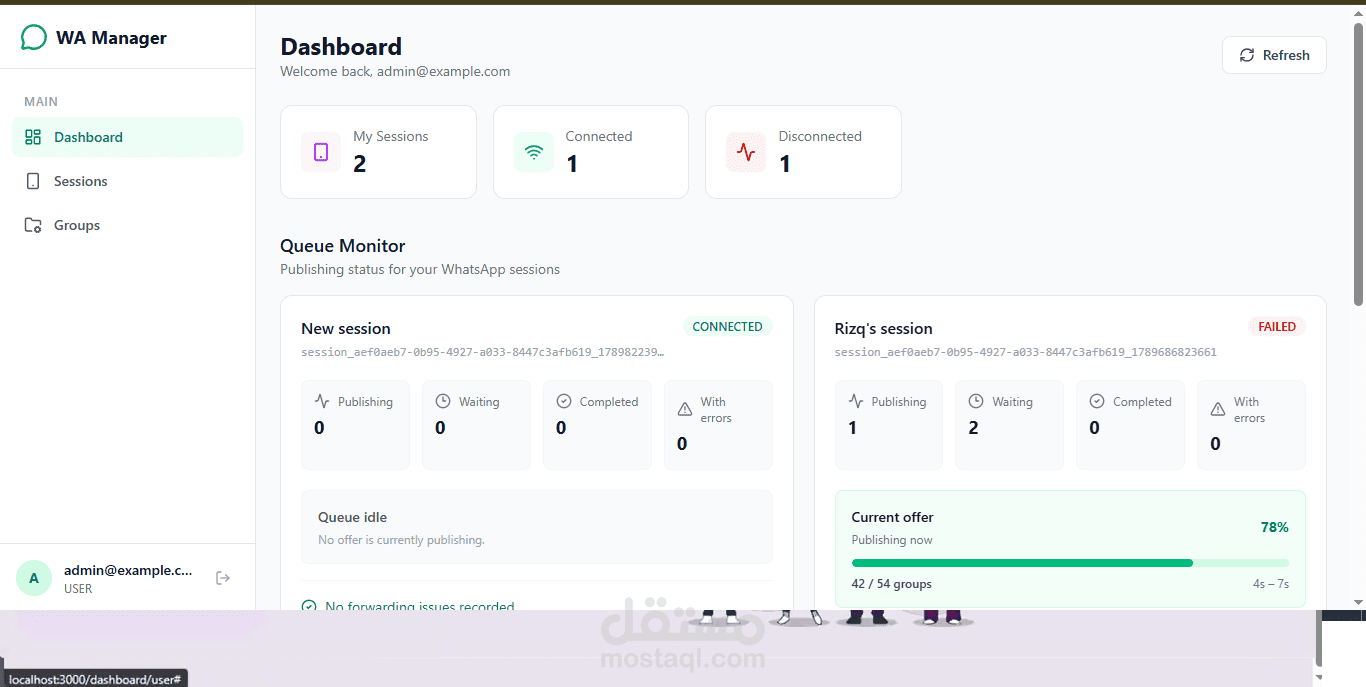Click Rizq's session ID ending in 1789686823661
This screenshot has height=687, width=1366.
(x=1025, y=352)
